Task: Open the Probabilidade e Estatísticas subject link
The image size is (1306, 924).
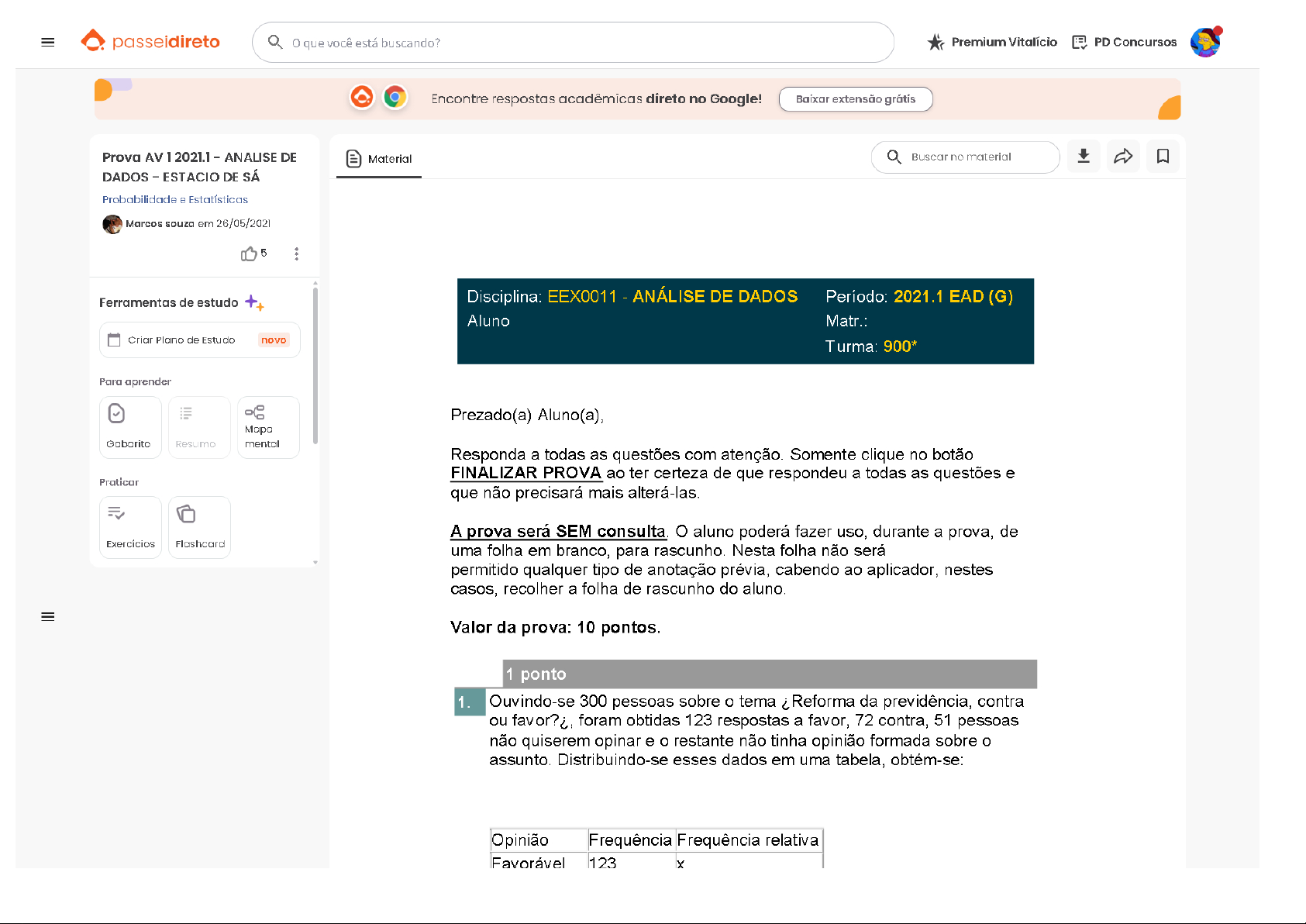Action: (x=175, y=200)
